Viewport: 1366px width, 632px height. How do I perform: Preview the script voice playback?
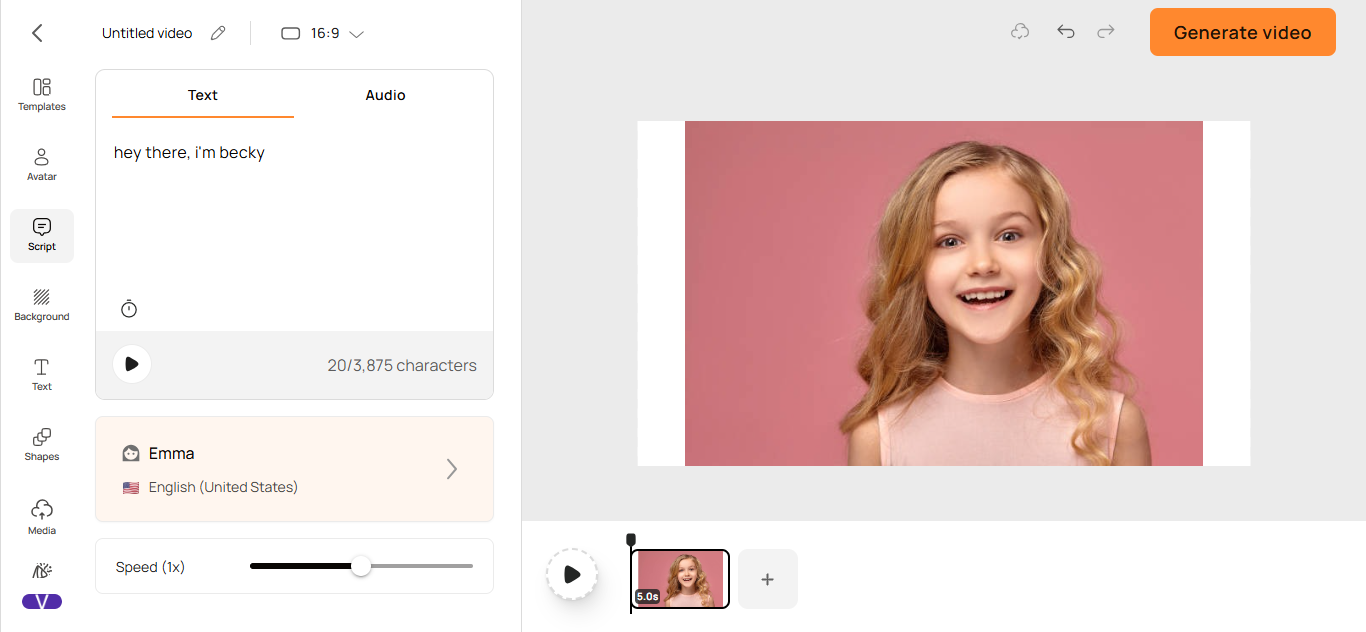132,364
